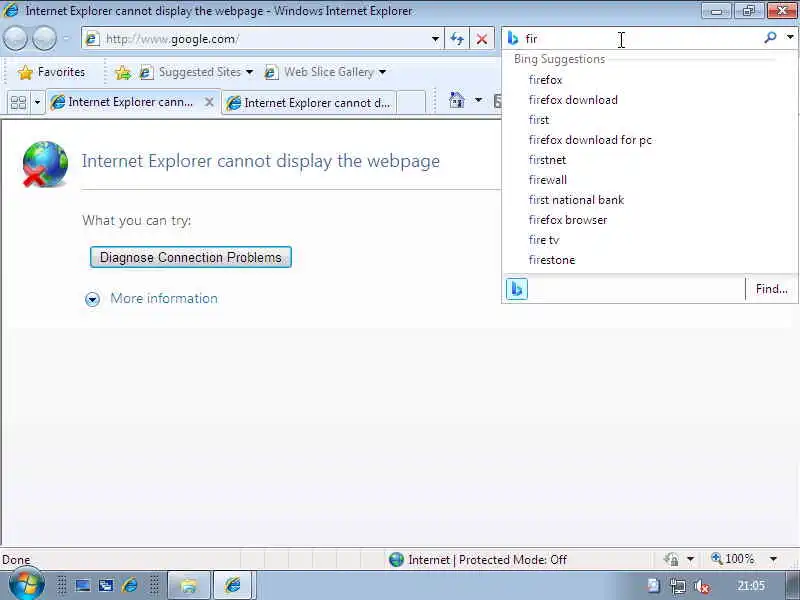Click the address bar with google.com

(x=255, y=39)
